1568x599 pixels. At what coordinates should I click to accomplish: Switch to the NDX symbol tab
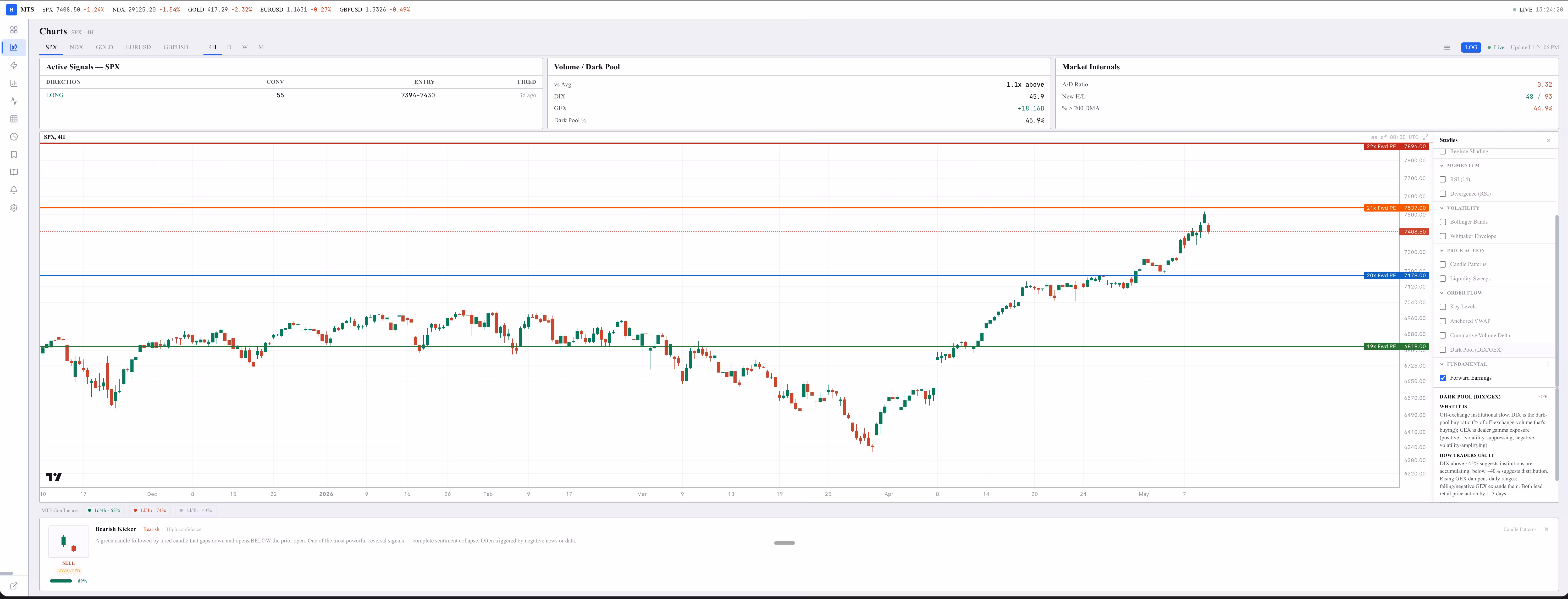point(76,47)
